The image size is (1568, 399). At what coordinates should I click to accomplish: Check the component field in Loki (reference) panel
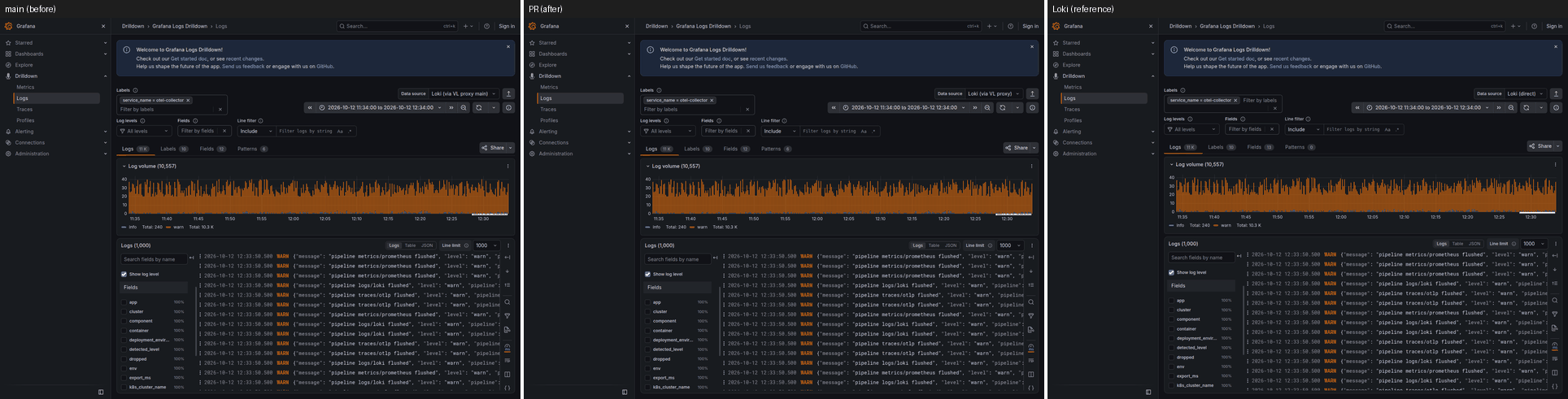1172,319
